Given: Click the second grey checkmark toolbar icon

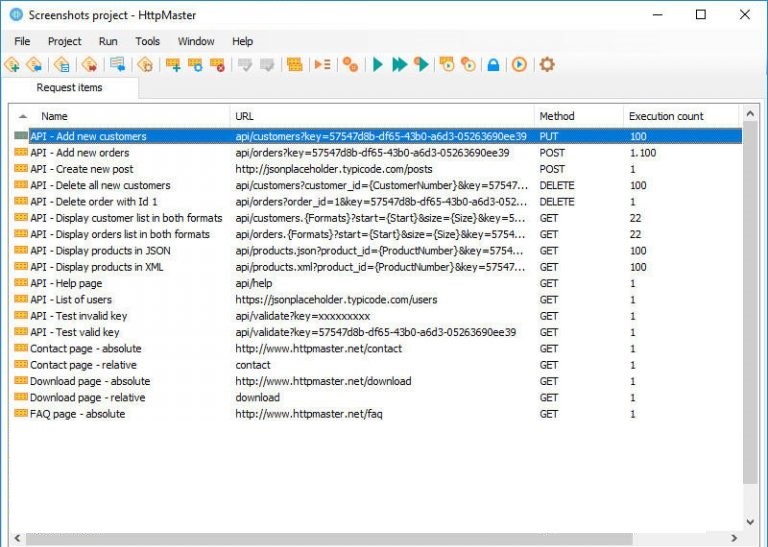Looking at the screenshot, I should coord(267,64).
